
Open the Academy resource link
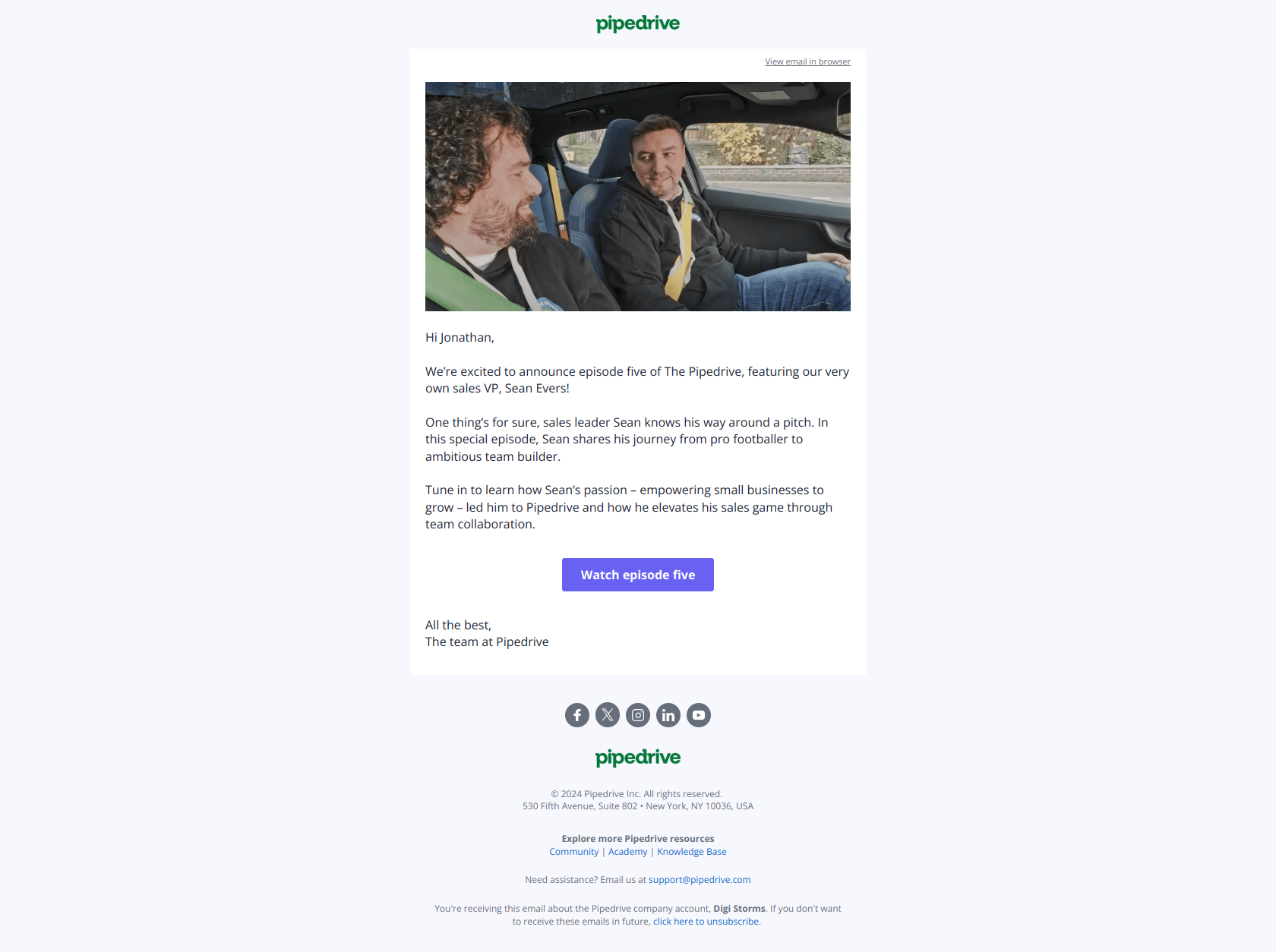point(628,852)
